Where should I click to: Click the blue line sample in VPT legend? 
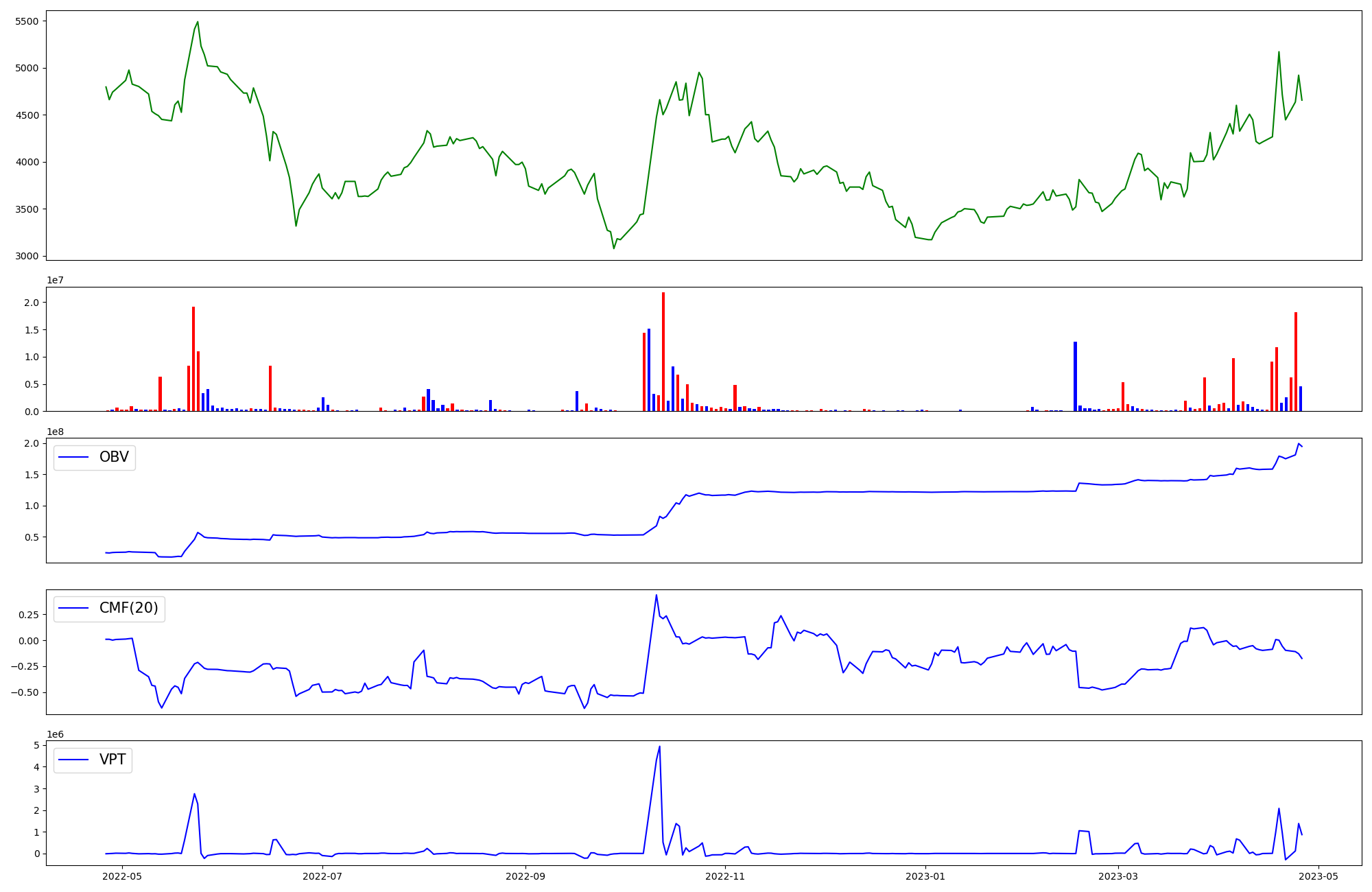tap(74, 760)
